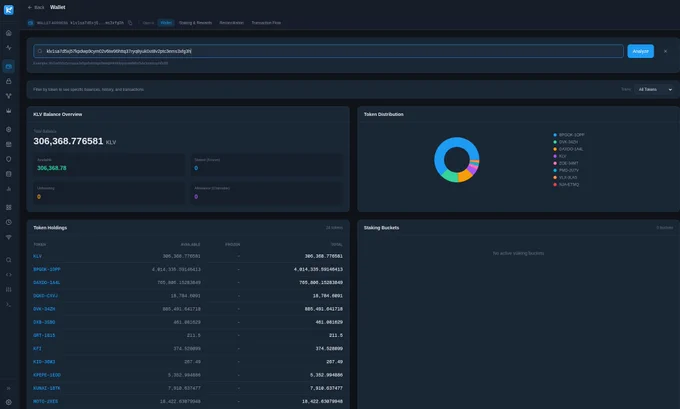Viewport: 680px width, 409px height.
Task: Open the sliders icon in sidebar
Action: tap(9, 289)
